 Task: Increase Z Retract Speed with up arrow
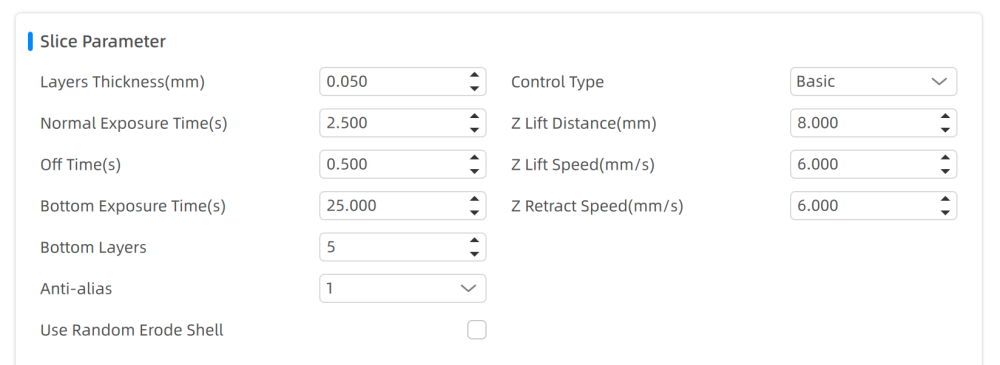click(945, 200)
